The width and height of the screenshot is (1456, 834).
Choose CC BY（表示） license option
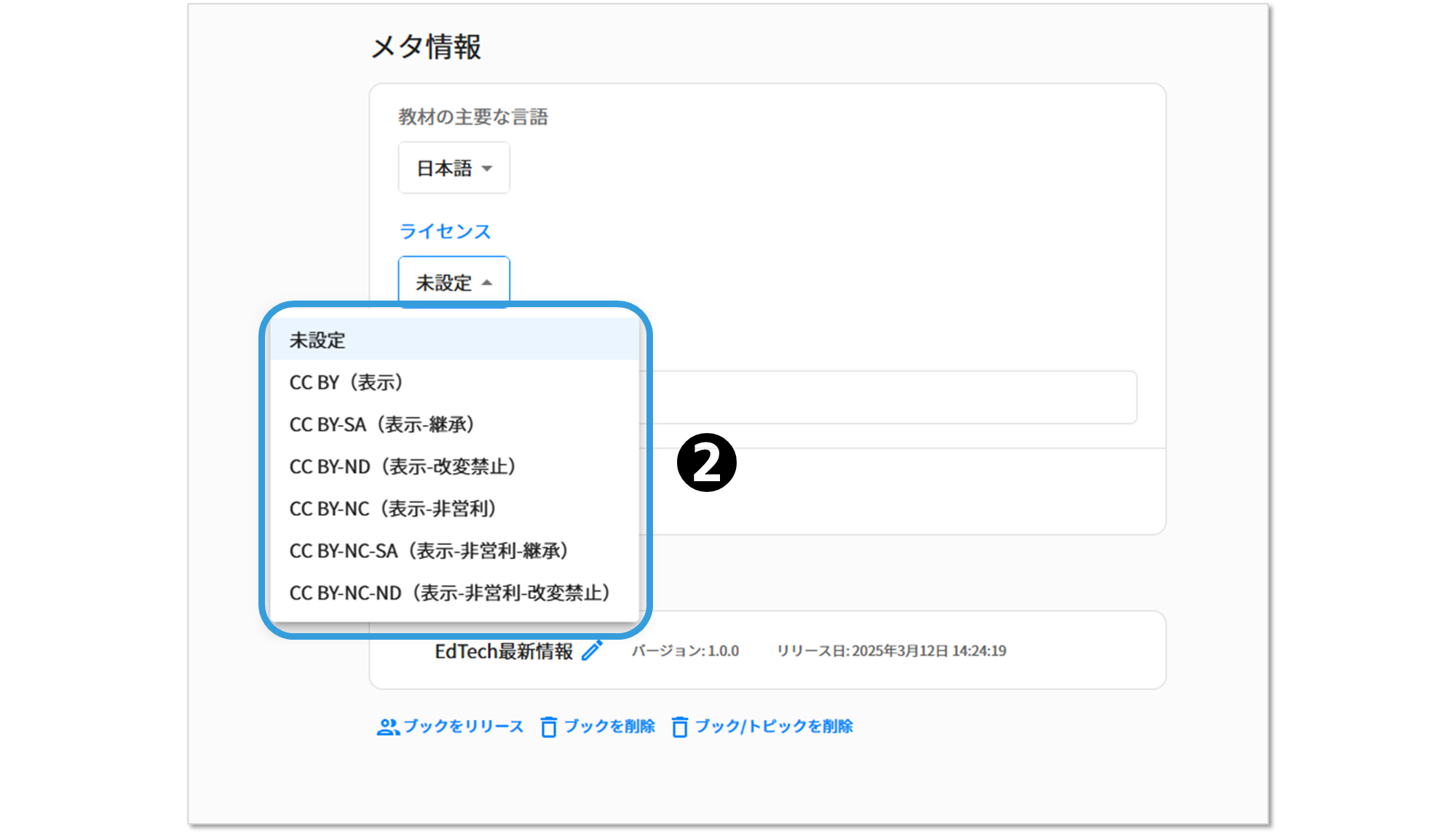coord(347,382)
